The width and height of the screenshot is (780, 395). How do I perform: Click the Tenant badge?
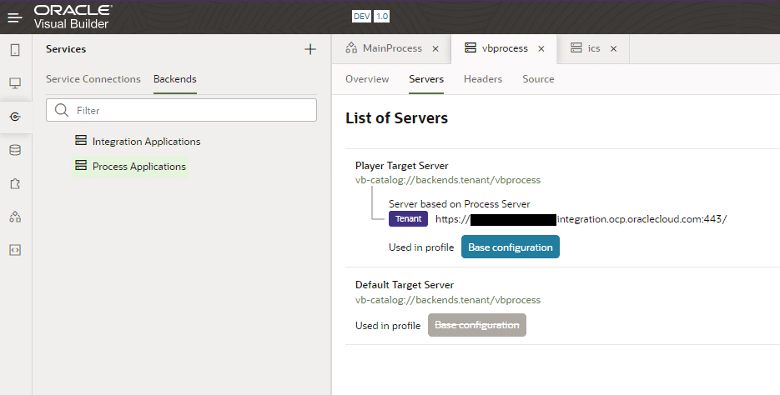tap(408, 219)
